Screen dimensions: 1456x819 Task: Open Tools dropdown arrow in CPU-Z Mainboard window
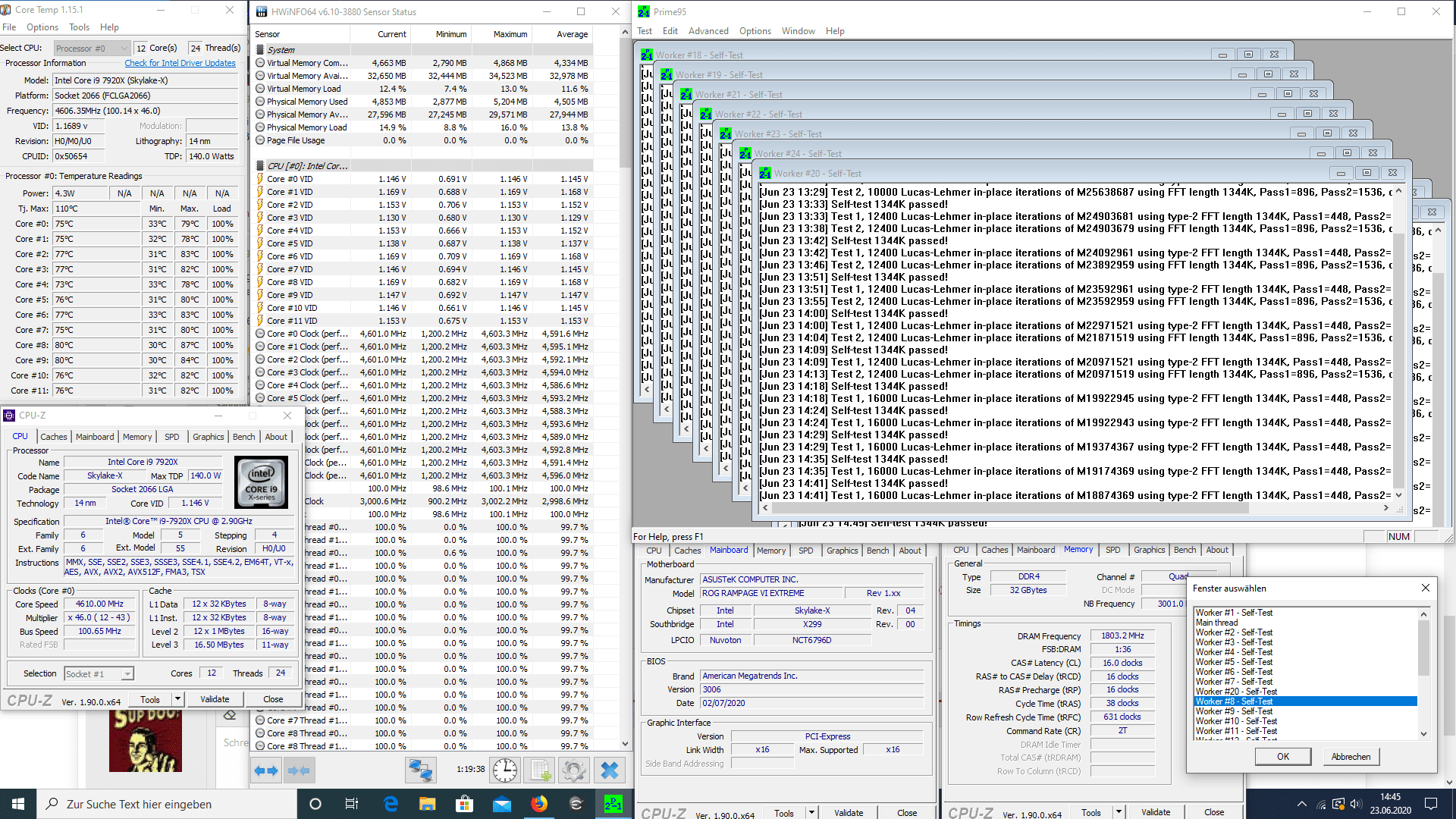[x=811, y=813]
